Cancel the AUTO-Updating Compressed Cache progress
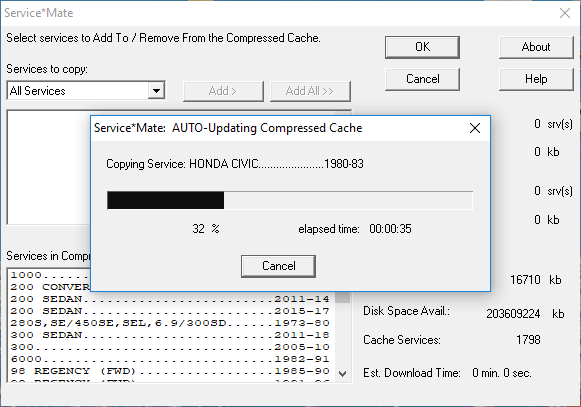 pos(278,266)
